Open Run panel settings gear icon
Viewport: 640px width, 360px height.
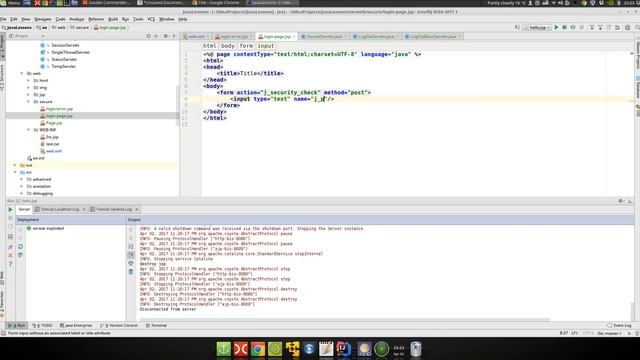(x=621, y=201)
